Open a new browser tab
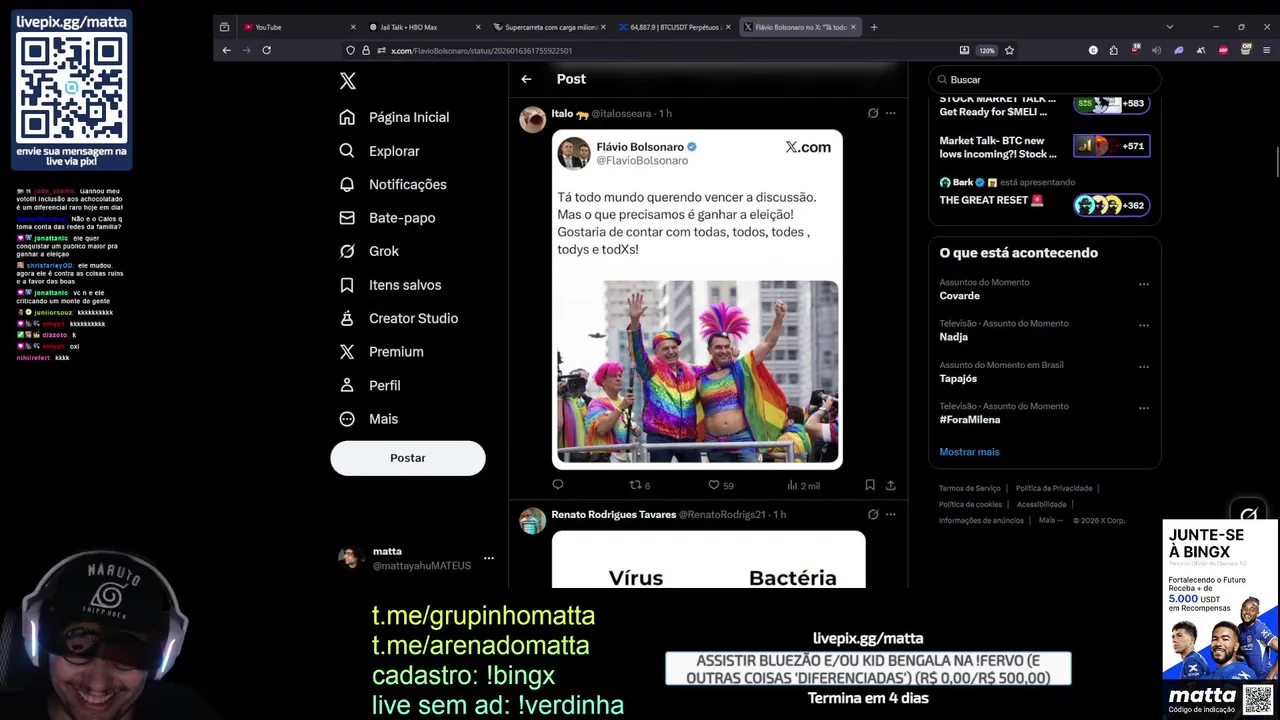The height and width of the screenshot is (720, 1280). coord(874,27)
